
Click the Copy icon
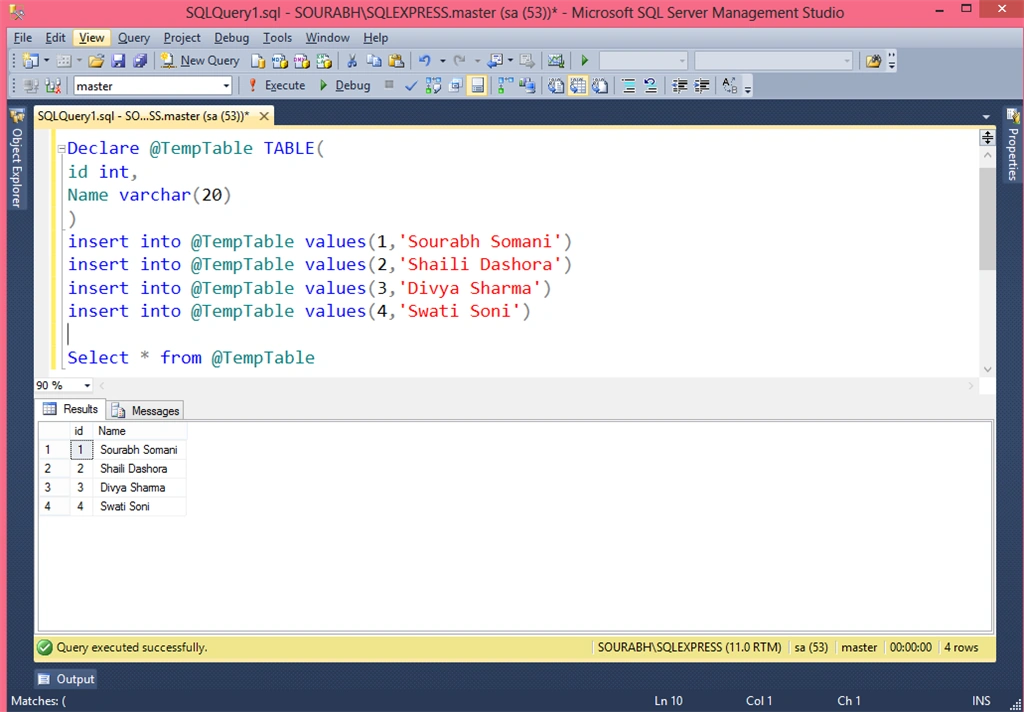click(x=374, y=61)
